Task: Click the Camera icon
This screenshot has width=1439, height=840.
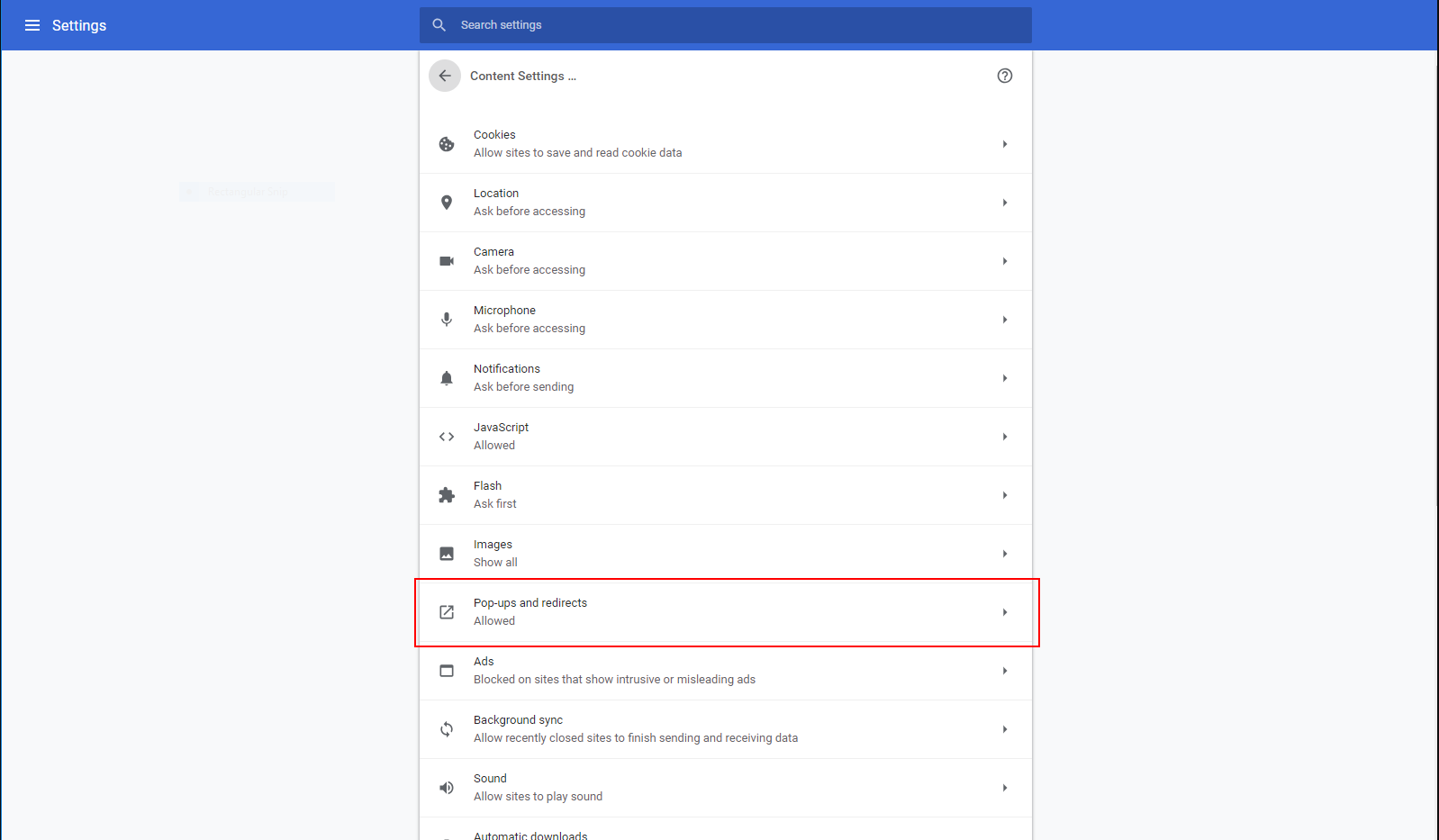Action: (447, 261)
